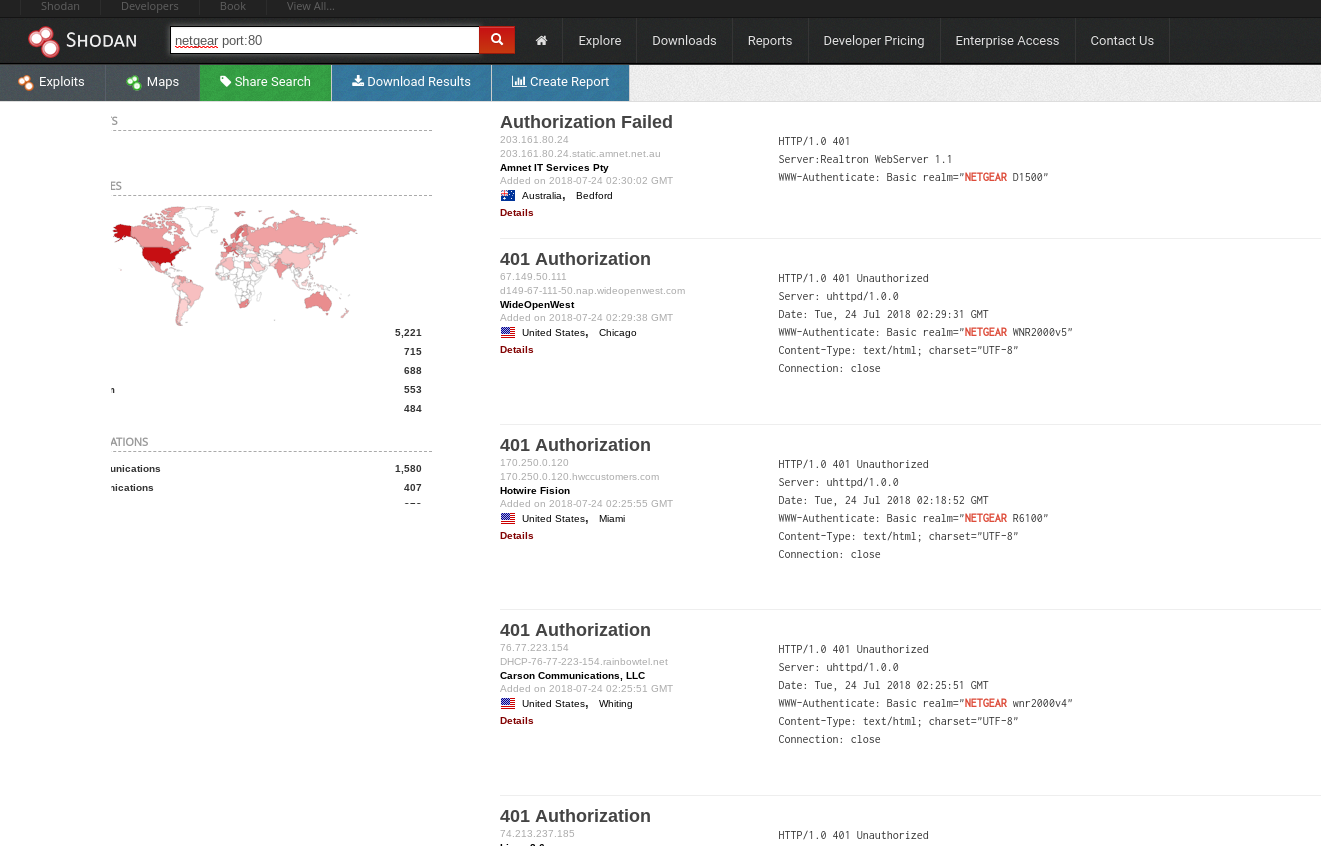Open Details for Carson Communications result
Viewport: 1321px width, 846px height.
click(517, 721)
